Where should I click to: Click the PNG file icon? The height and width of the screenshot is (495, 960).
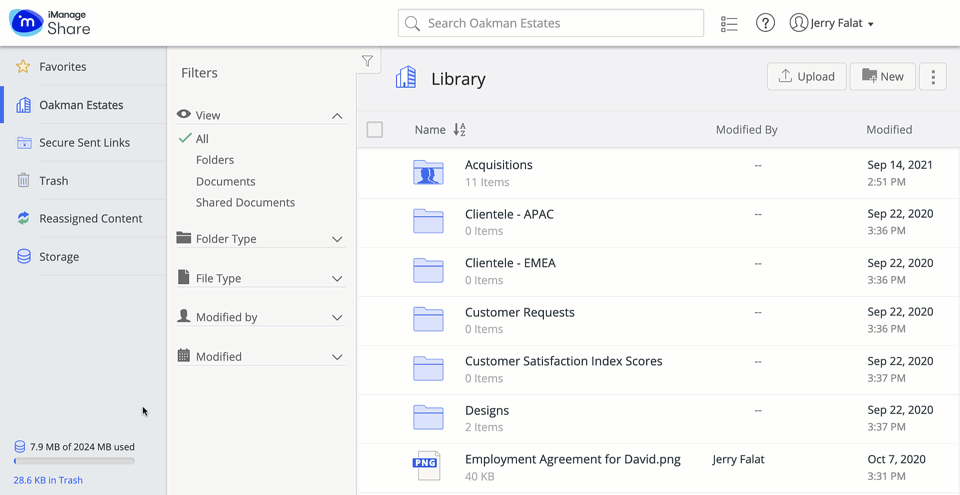click(x=427, y=466)
